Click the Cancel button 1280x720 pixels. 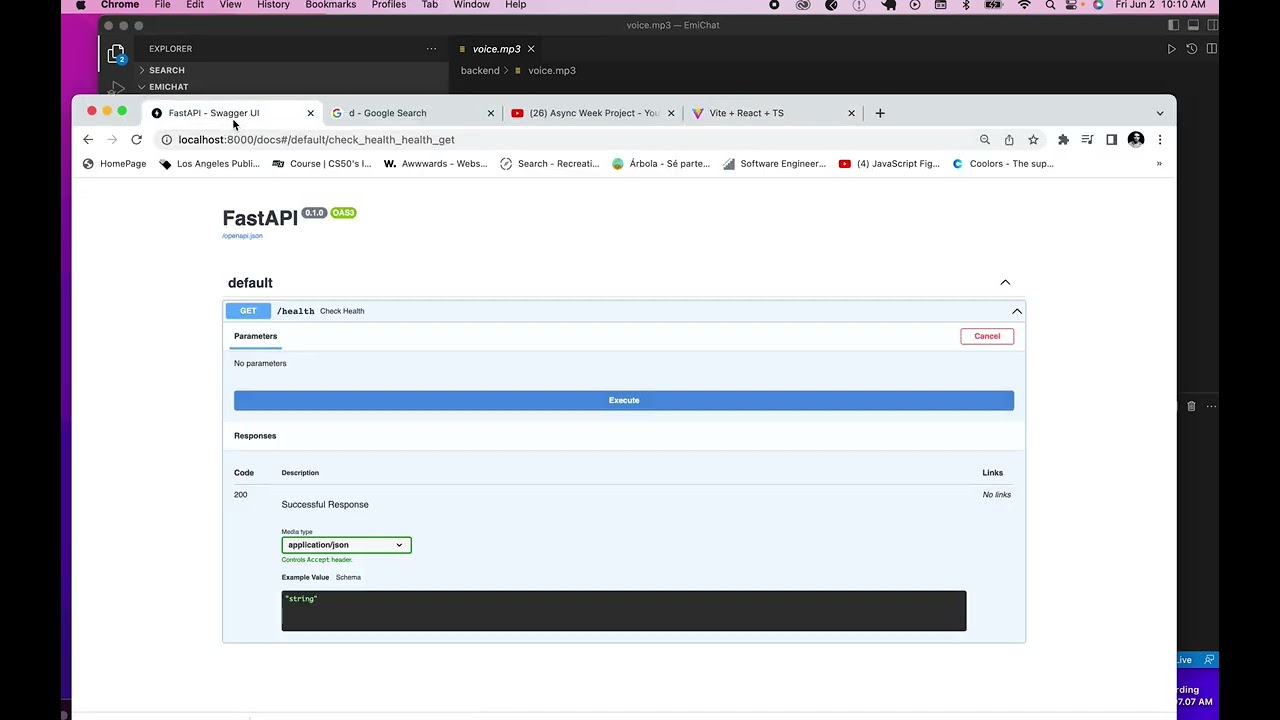pyautogui.click(x=987, y=336)
